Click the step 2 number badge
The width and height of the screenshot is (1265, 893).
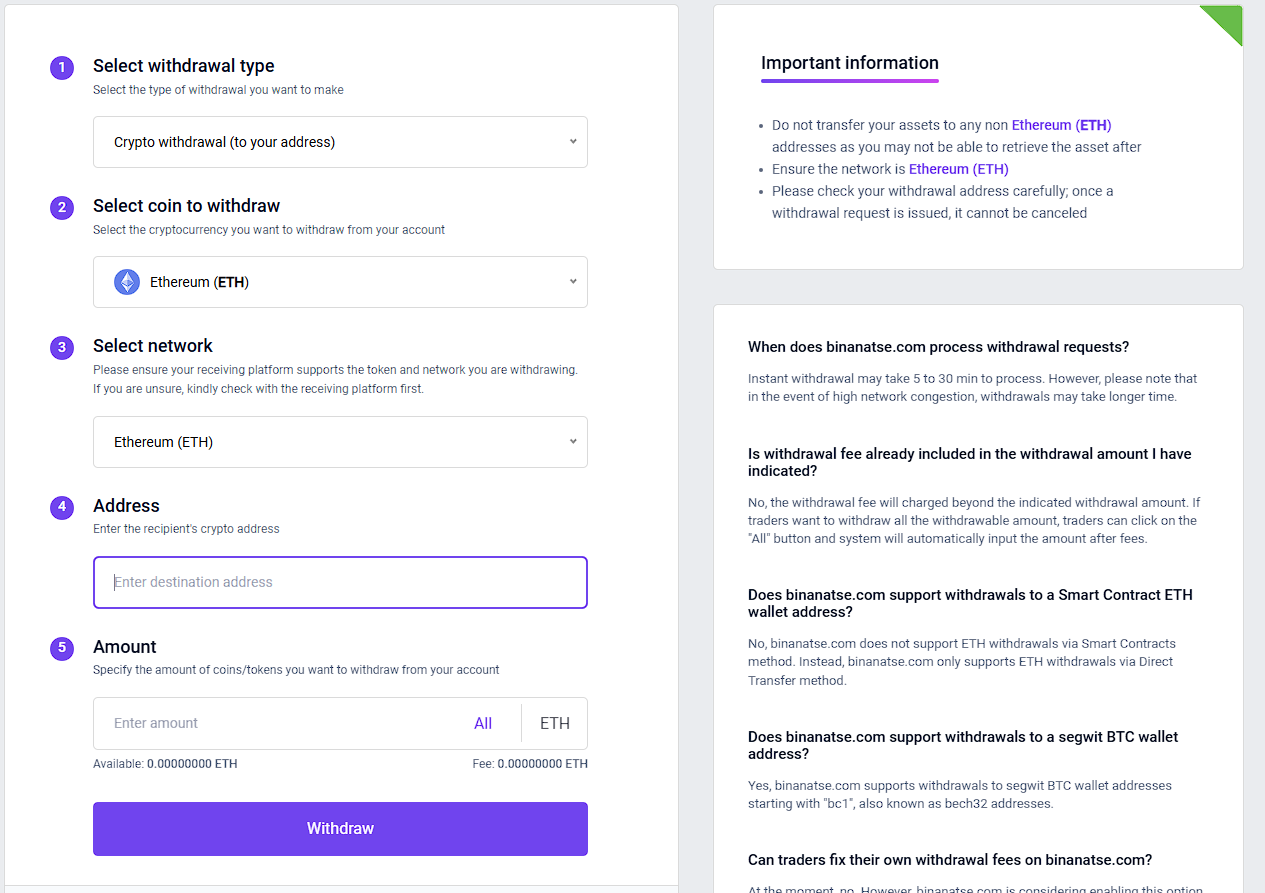62,208
